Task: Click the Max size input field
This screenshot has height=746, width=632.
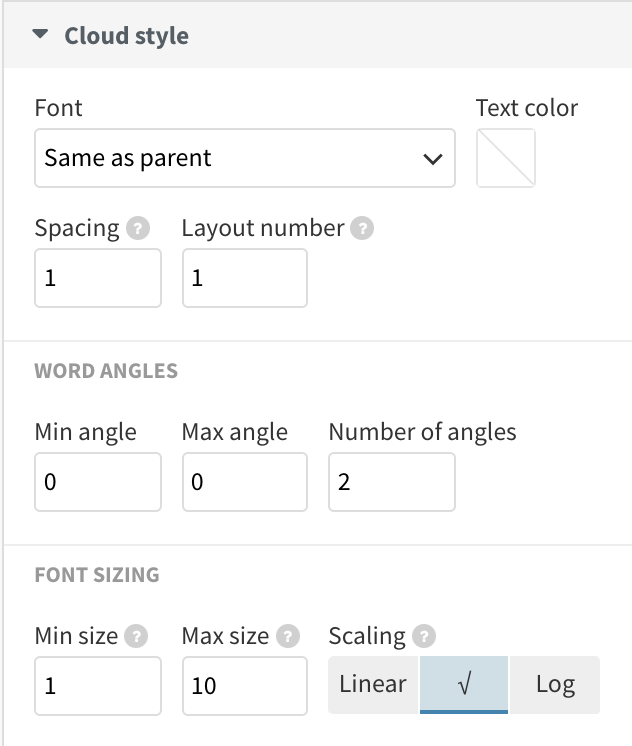Action: click(x=245, y=686)
